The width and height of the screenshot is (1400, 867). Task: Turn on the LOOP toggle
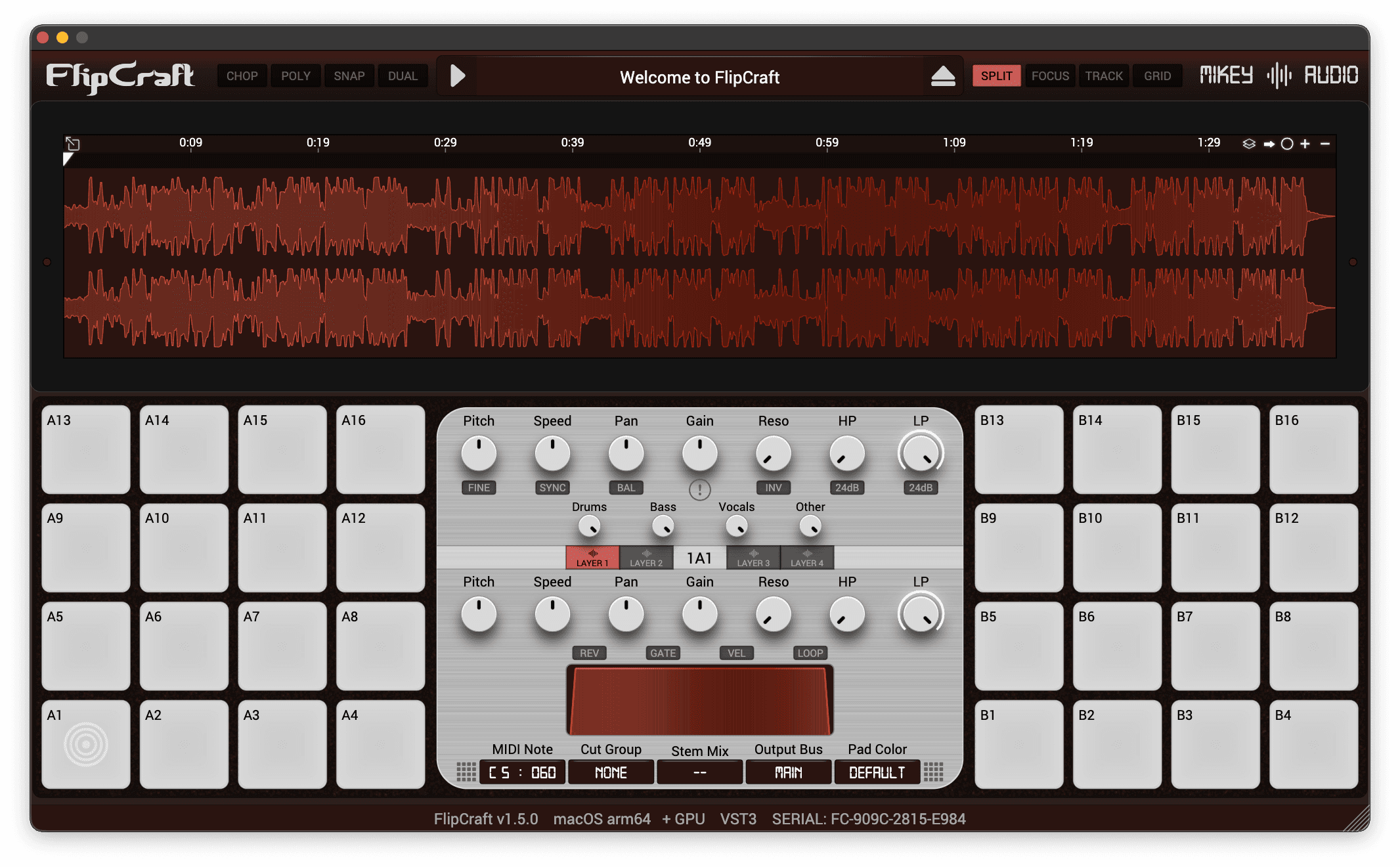810,653
